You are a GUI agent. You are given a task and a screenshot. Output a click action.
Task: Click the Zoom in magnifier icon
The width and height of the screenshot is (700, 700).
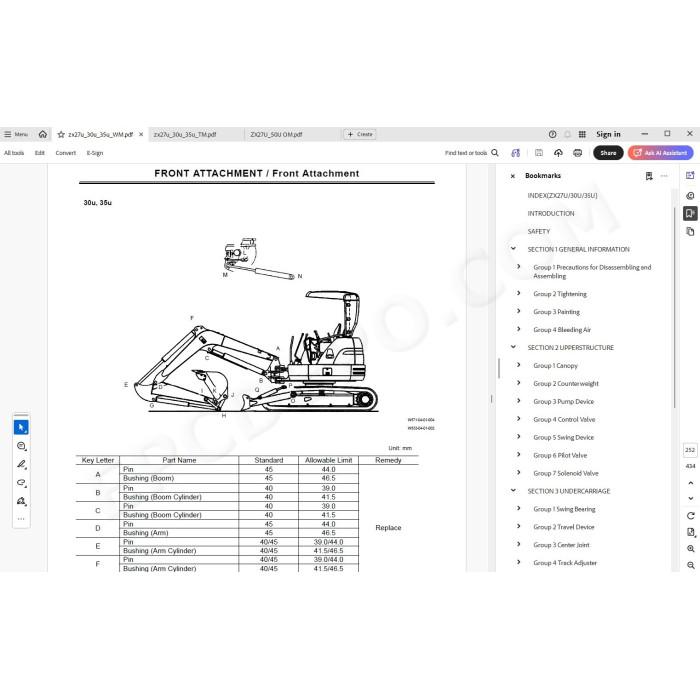(x=691, y=549)
